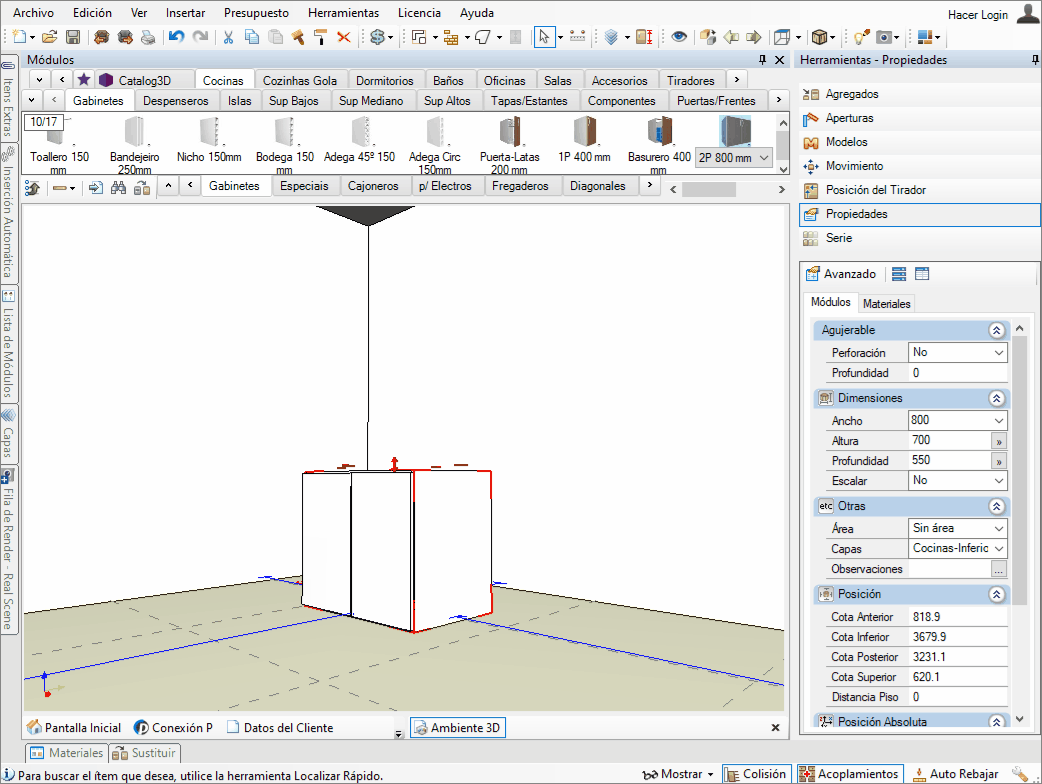This screenshot has width=1042, height=784.
Task: Switch to the Dormitorios catalog tab
Action: [385, 80]
